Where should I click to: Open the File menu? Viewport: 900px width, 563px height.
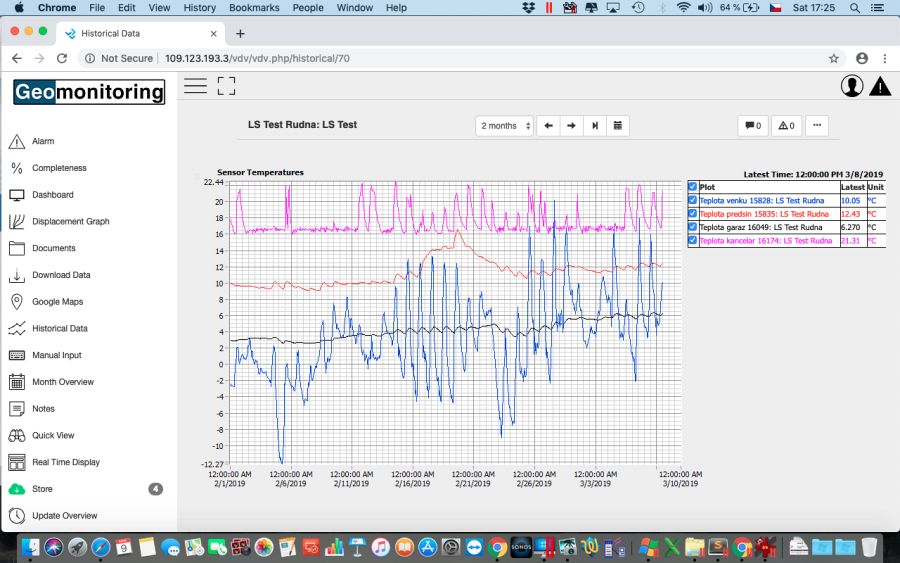pyautogui.click(x=97, y=7)
